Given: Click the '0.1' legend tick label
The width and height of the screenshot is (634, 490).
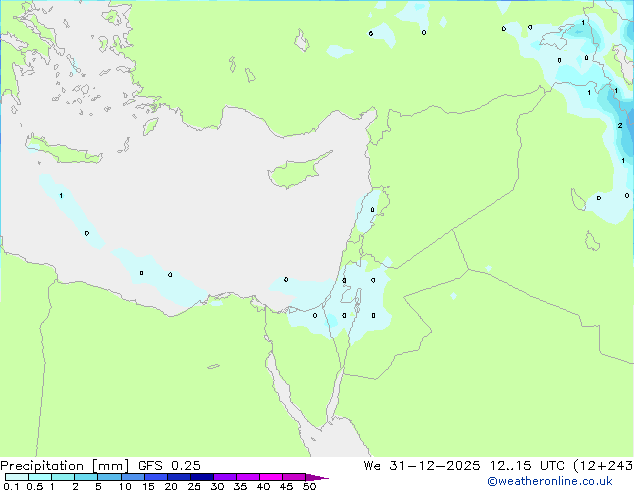Looking at the screenshot, I should 11,486.
